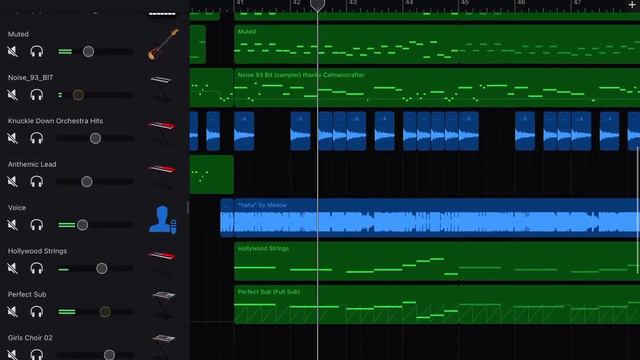The image size is (640, 360).
Task: Mute the Hollywood Strings track
Action: [x=13, y=268]
